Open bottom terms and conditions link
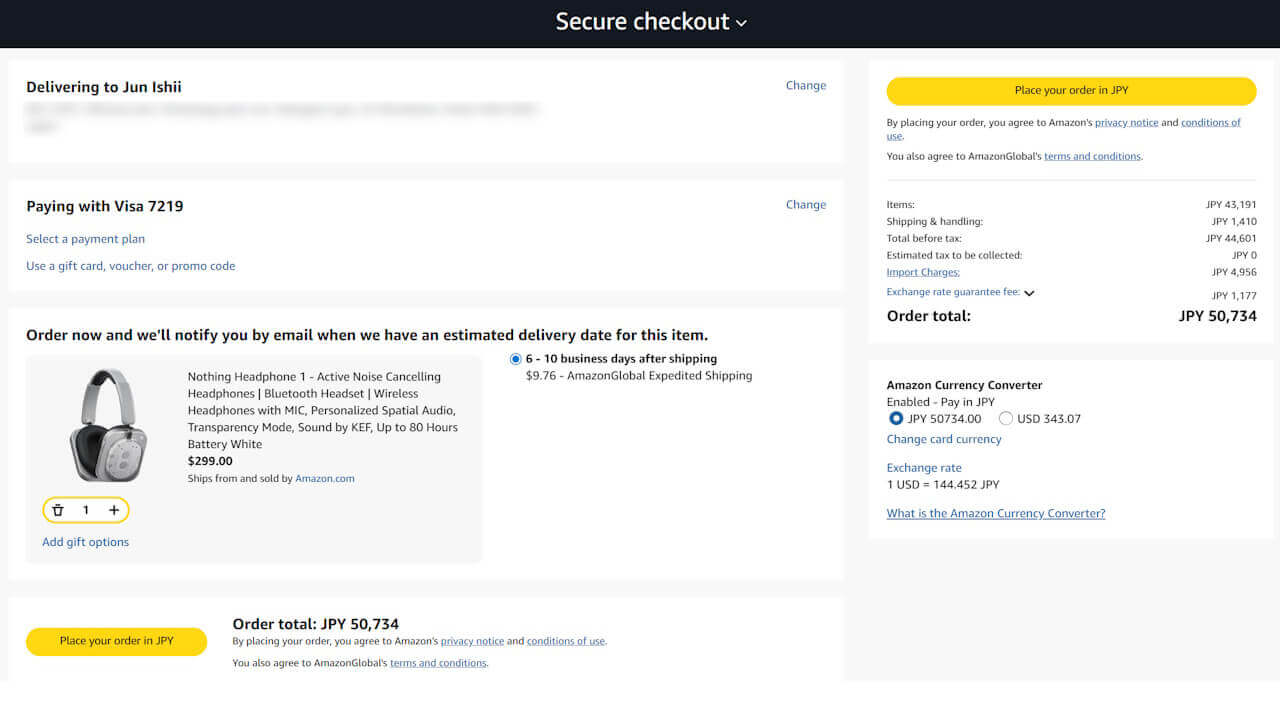This screenshot has height=720, width=1280. click(x=438, y=663)
